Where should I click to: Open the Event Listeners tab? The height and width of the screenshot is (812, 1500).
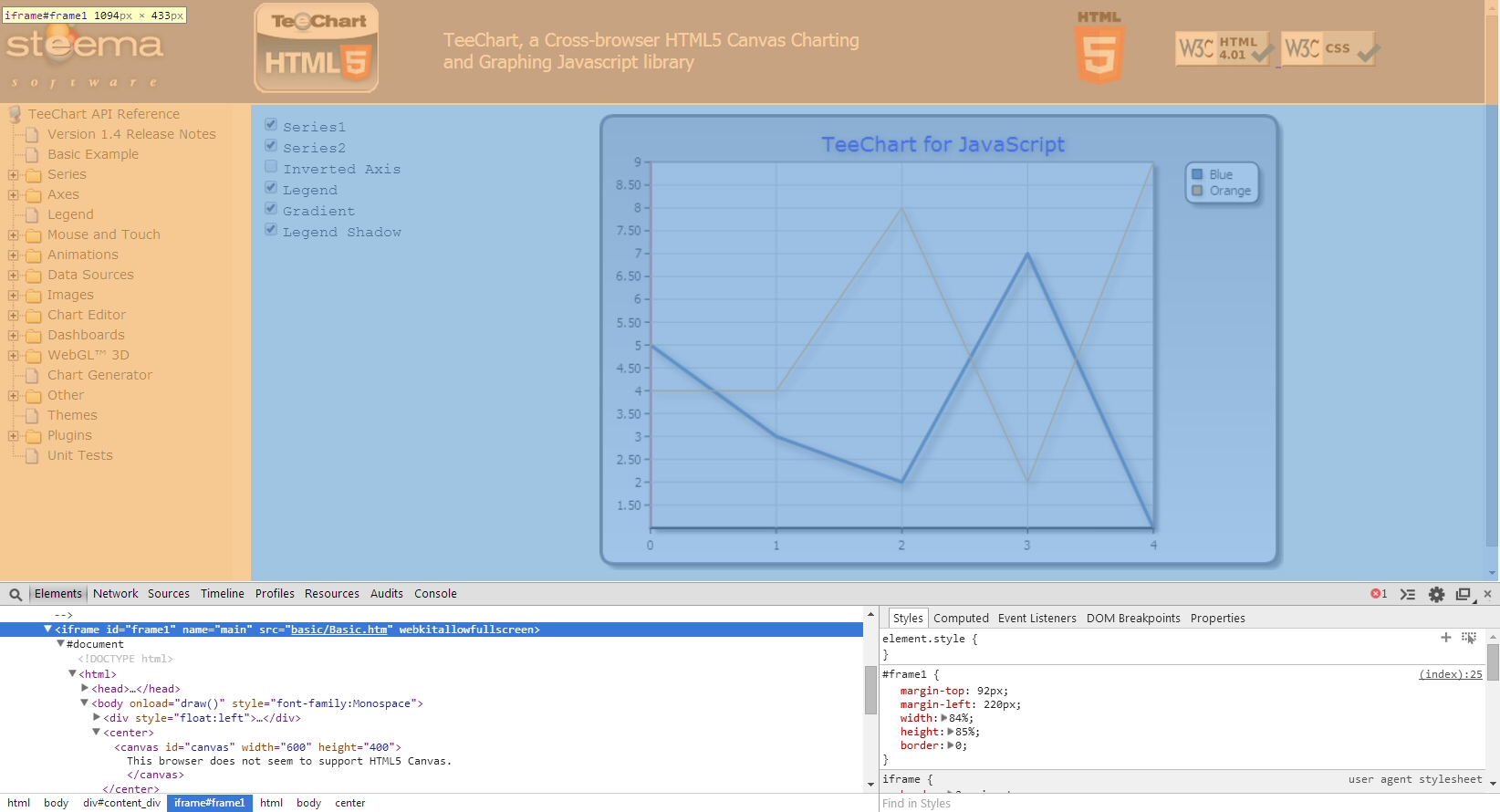[1037, 619]
